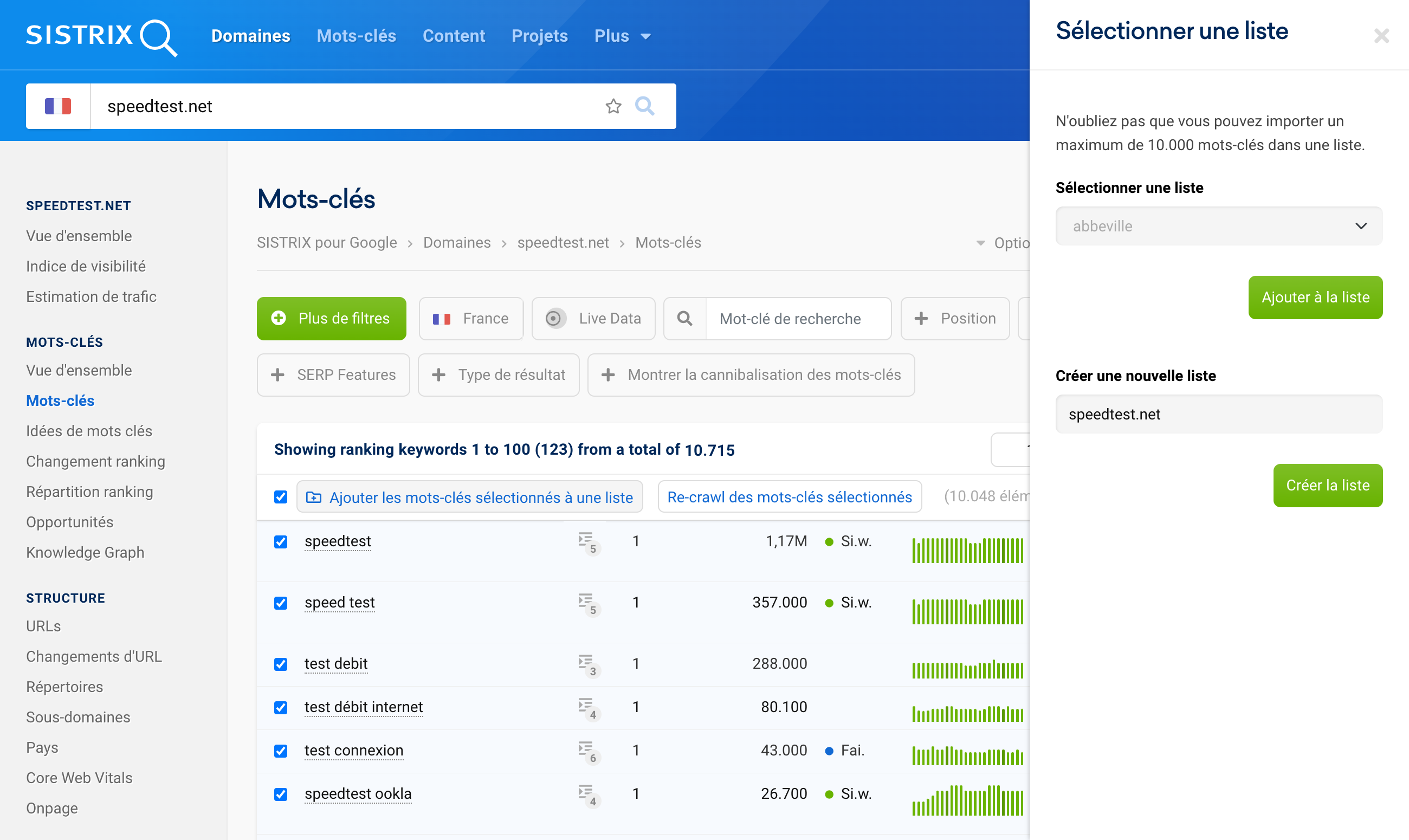Toggle the select-all checkbox at table header
Image resolution: width=1409 pixels, height=840 pixels.
pos(281,497)
